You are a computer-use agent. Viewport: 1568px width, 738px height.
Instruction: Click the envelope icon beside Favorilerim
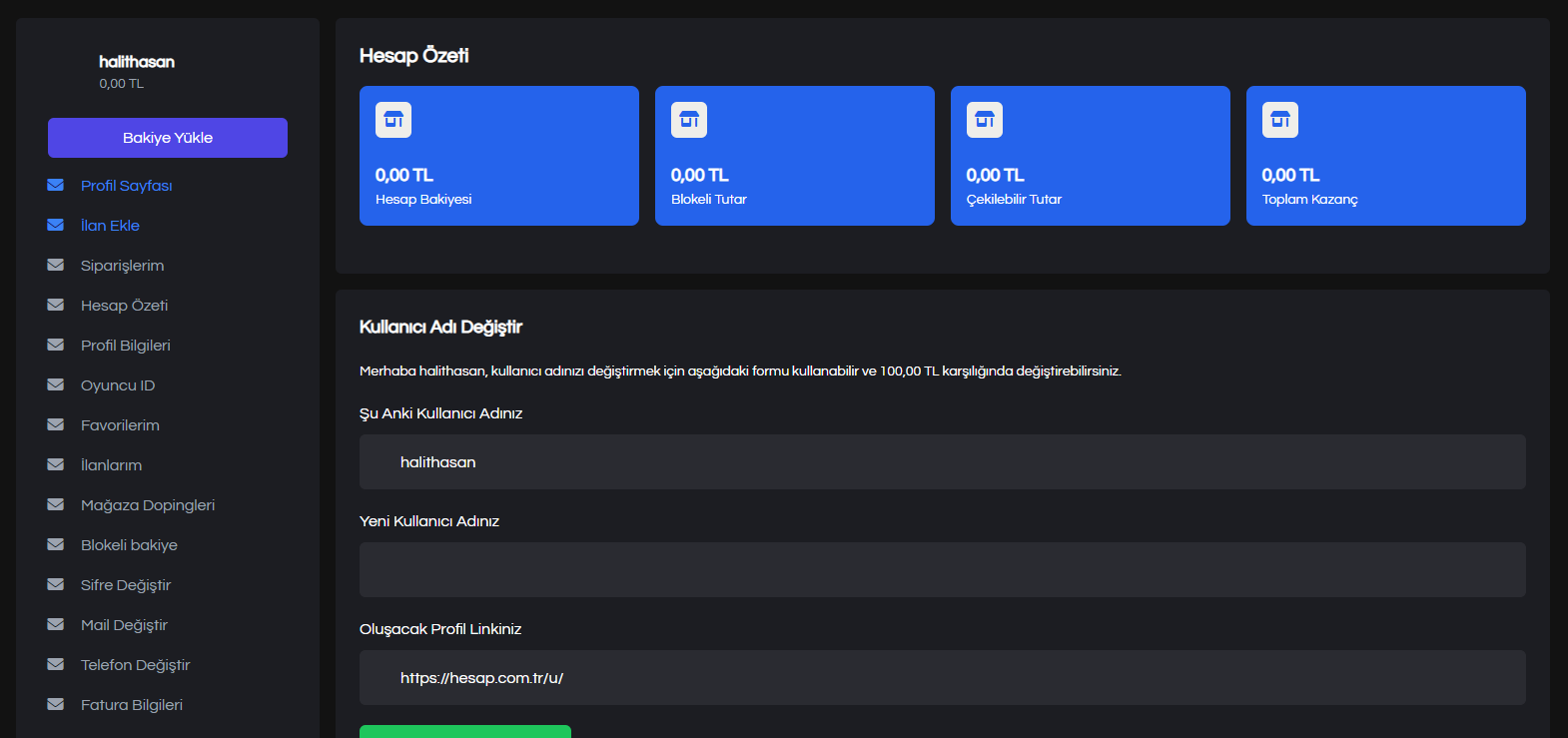coord(56,424)
